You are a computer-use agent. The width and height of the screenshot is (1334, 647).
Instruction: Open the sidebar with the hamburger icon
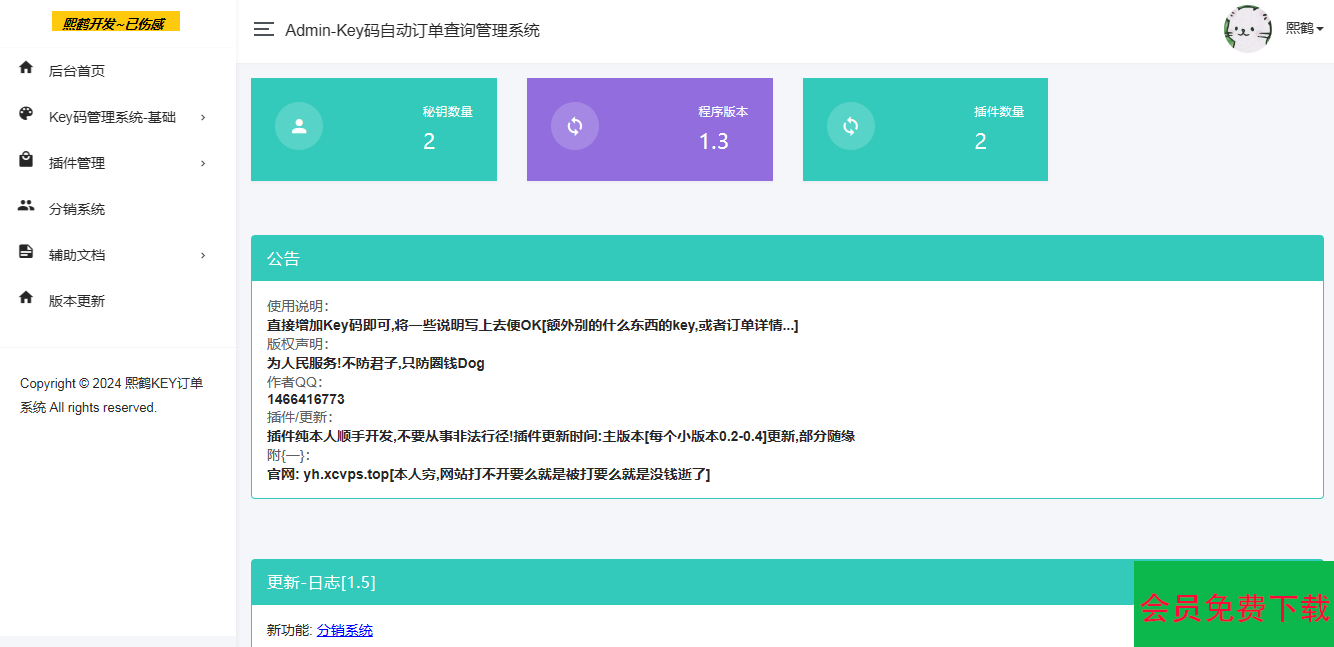pos(263,29)
